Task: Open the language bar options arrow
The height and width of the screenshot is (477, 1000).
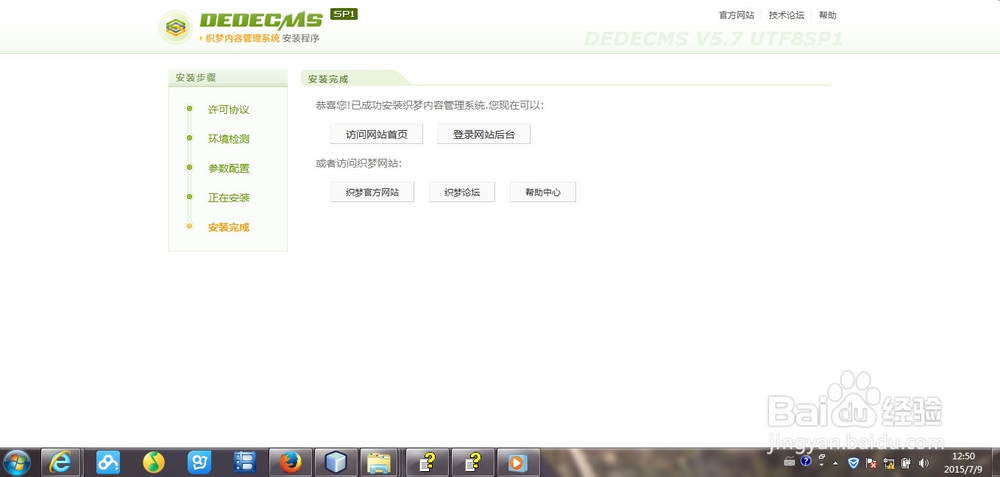Action: [821, 465]
